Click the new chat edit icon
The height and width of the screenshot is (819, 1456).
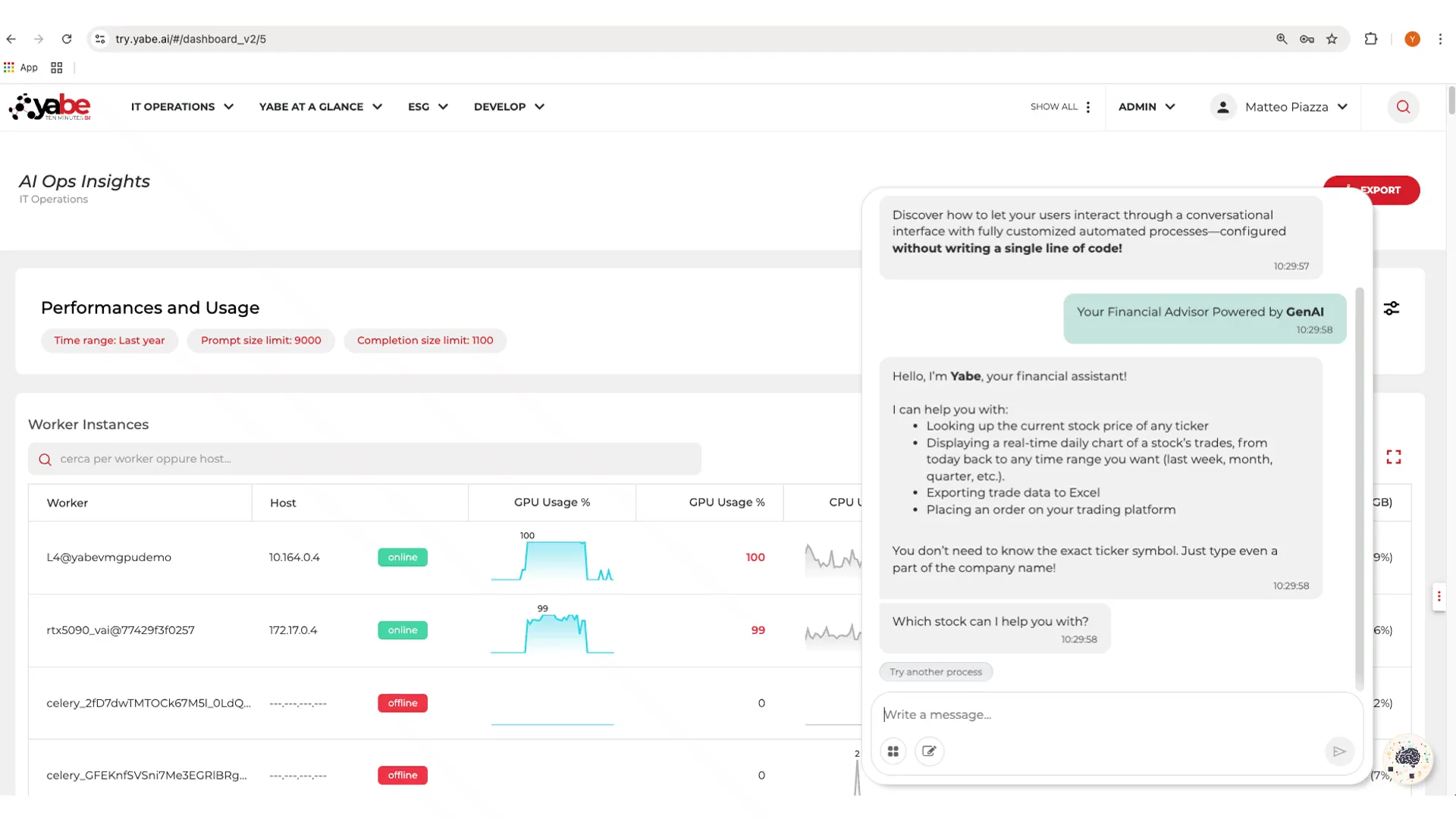(929, 751)
